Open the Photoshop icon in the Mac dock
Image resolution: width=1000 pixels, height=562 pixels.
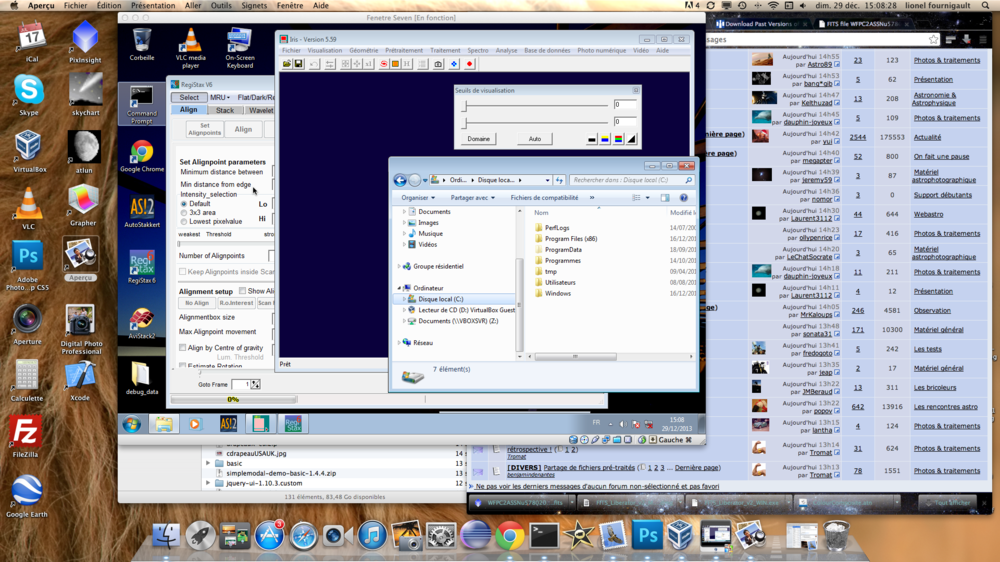[x=647, y=535]
